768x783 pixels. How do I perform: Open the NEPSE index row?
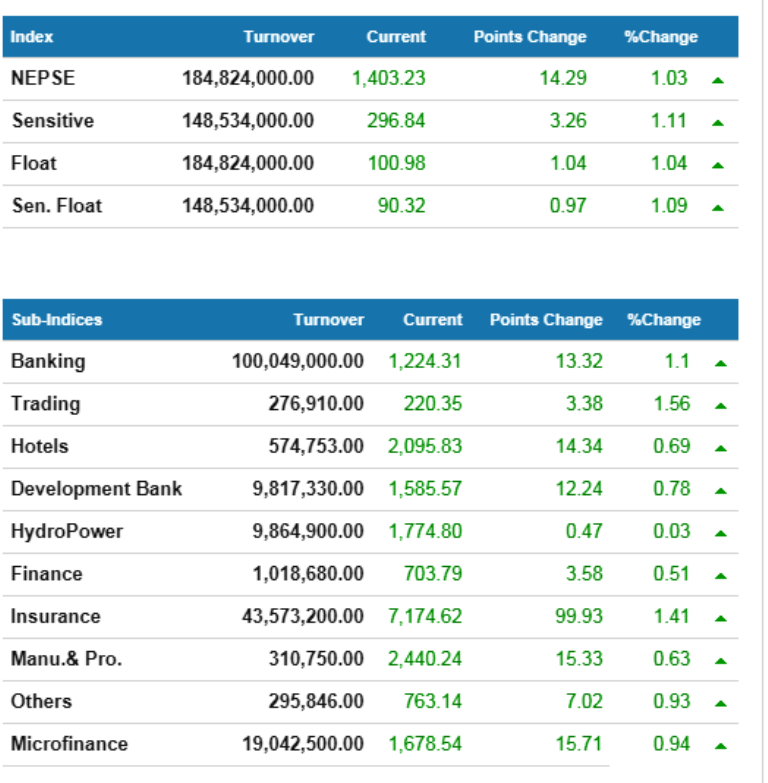43,78
